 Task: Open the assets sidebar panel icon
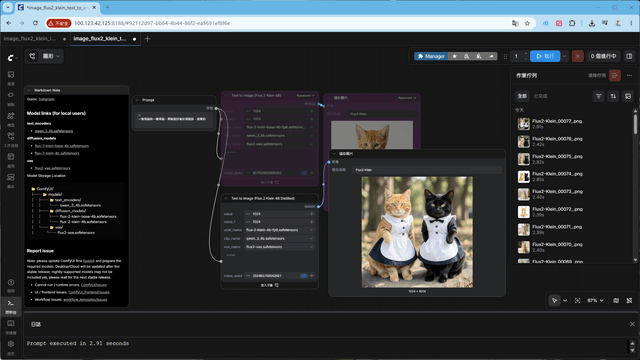click(11, 75)
